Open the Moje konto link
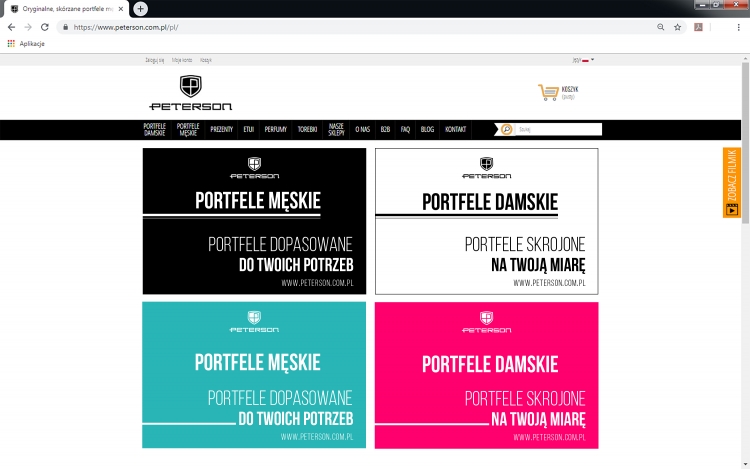Screen dimensions: 750x469 [x=182, y=61]
